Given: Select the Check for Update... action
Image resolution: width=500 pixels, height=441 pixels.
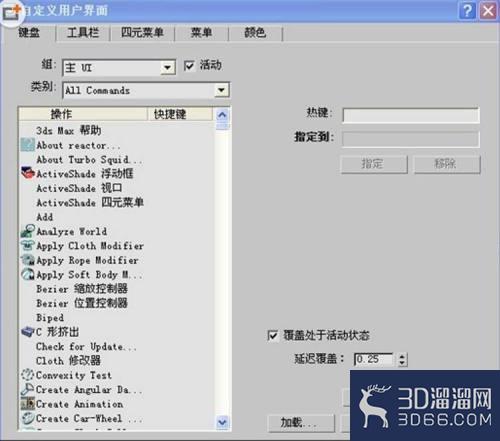Looking at the screenshot, I should [x=86, y=346].
